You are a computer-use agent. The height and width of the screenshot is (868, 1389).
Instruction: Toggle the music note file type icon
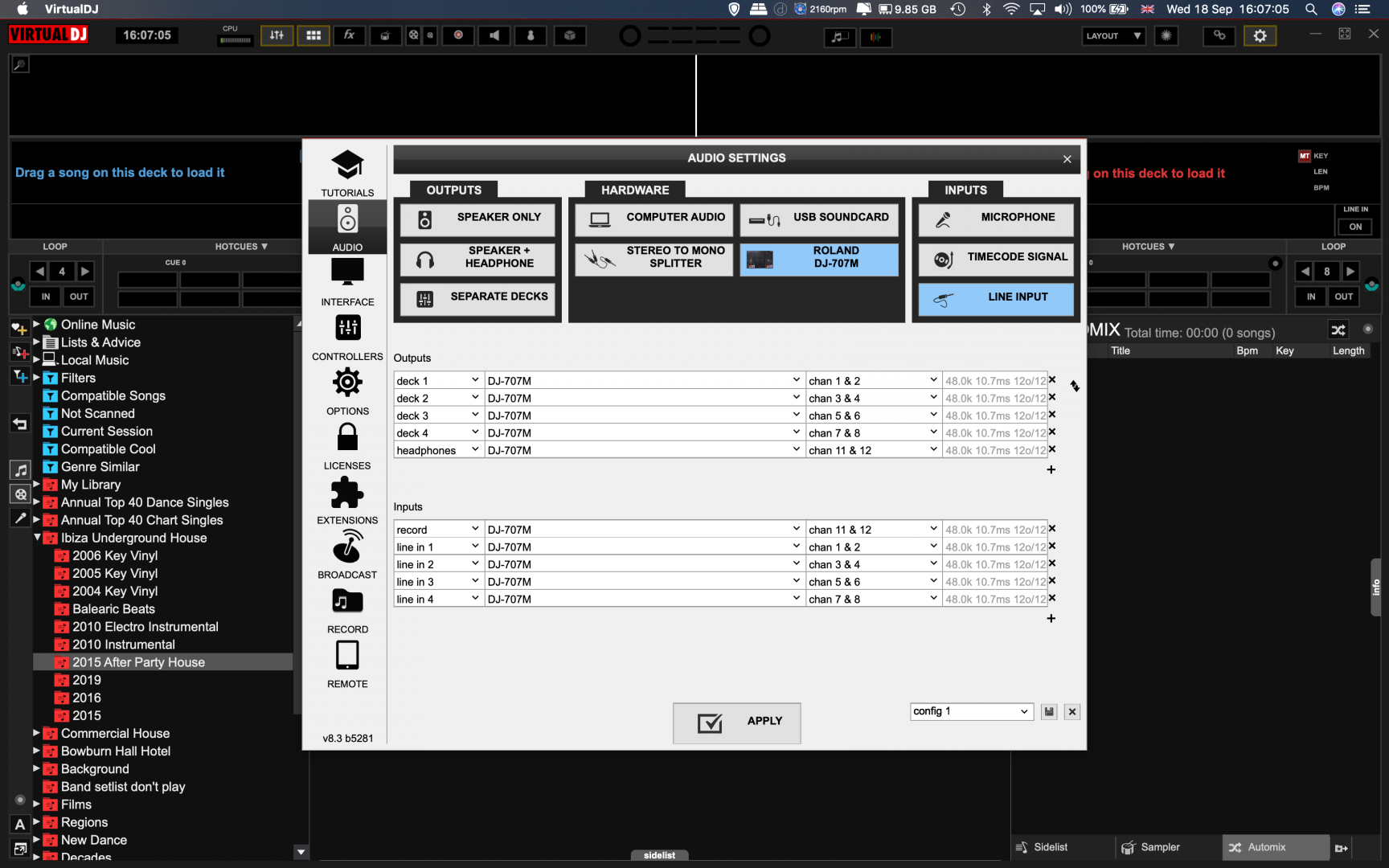(21, 470)
